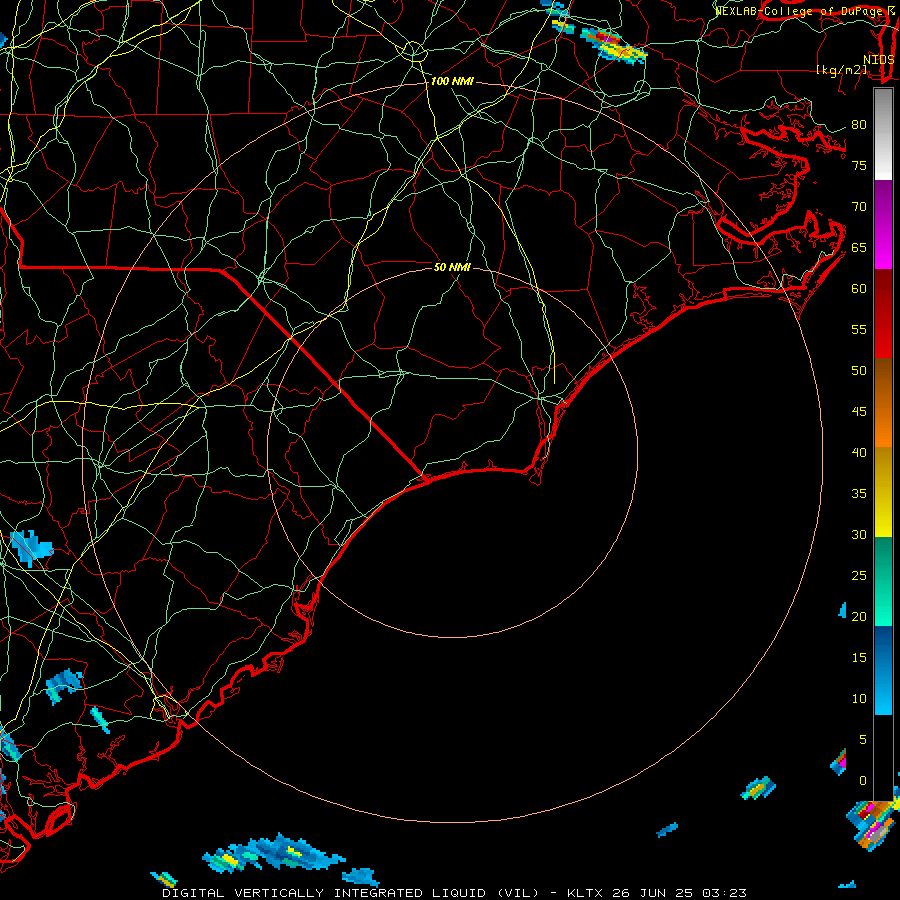Click the 50 NMI range ring label
Viewport: 900px width, 900px height.
(x=452, y=267)
